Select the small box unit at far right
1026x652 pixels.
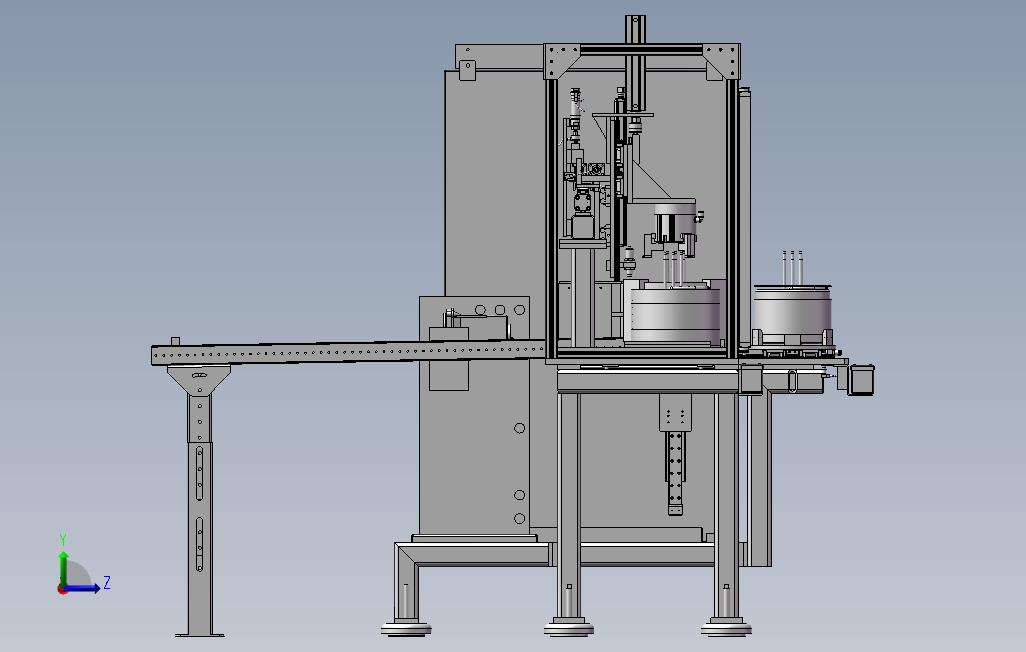861,380
